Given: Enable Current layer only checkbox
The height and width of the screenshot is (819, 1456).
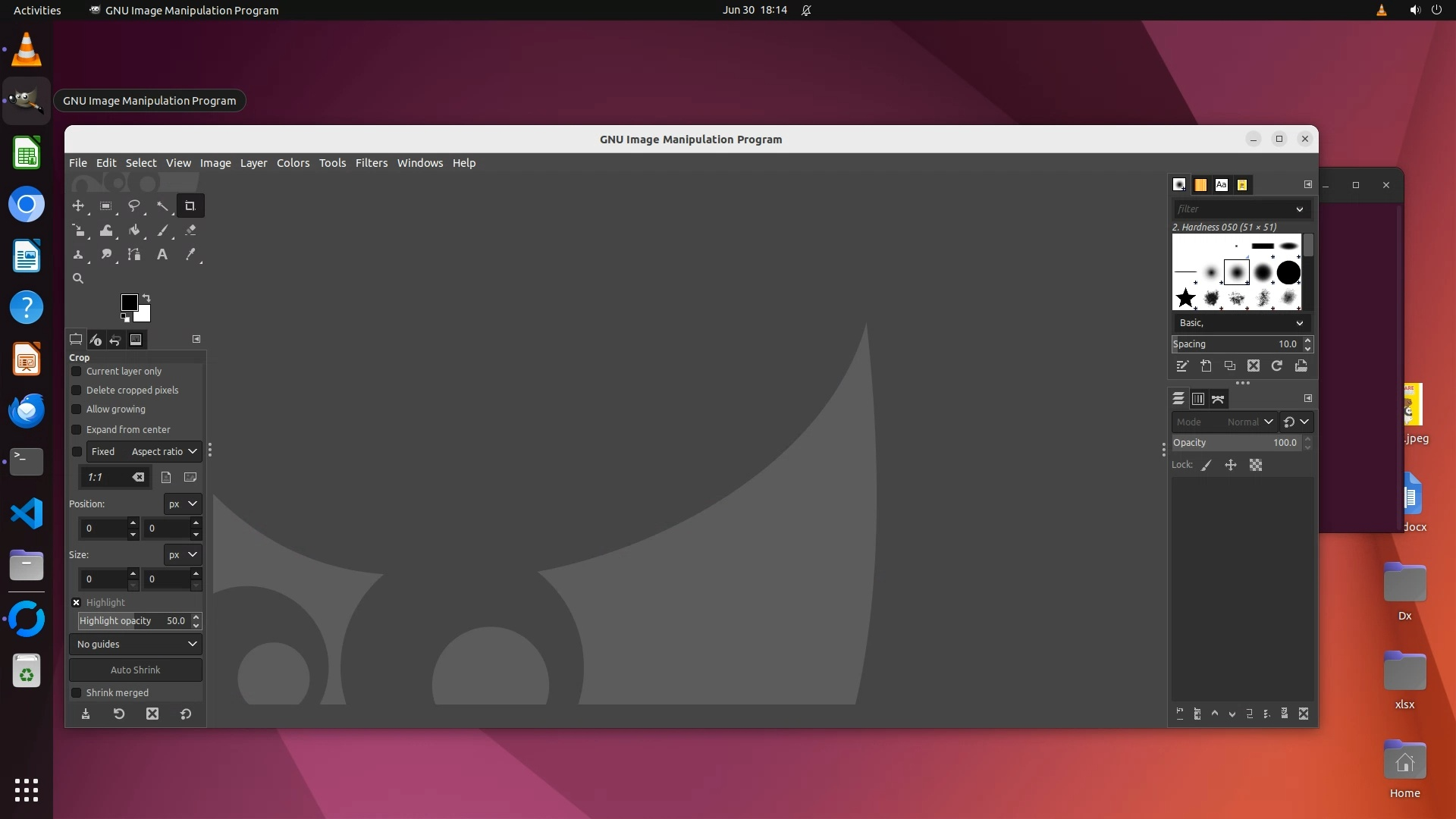Looking at the screenshot, I should point(77,372).
